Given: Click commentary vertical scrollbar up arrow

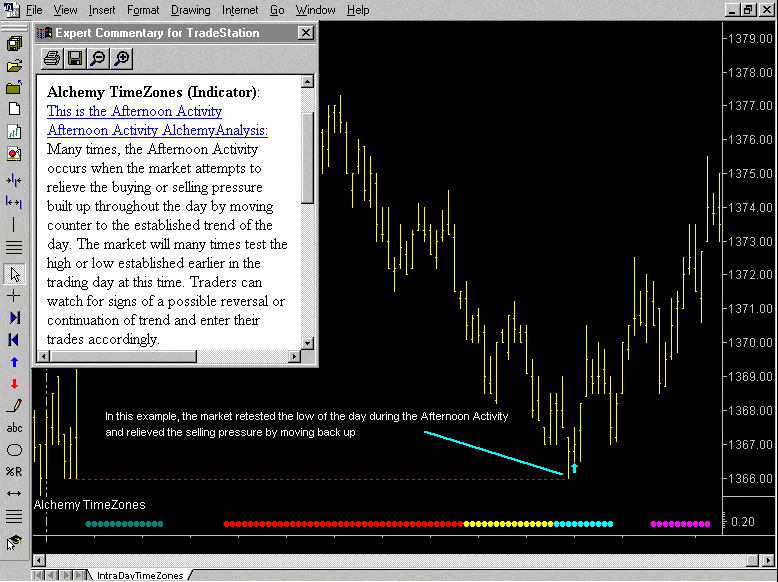Looking at the screenshot, I should tap(307, 81).
